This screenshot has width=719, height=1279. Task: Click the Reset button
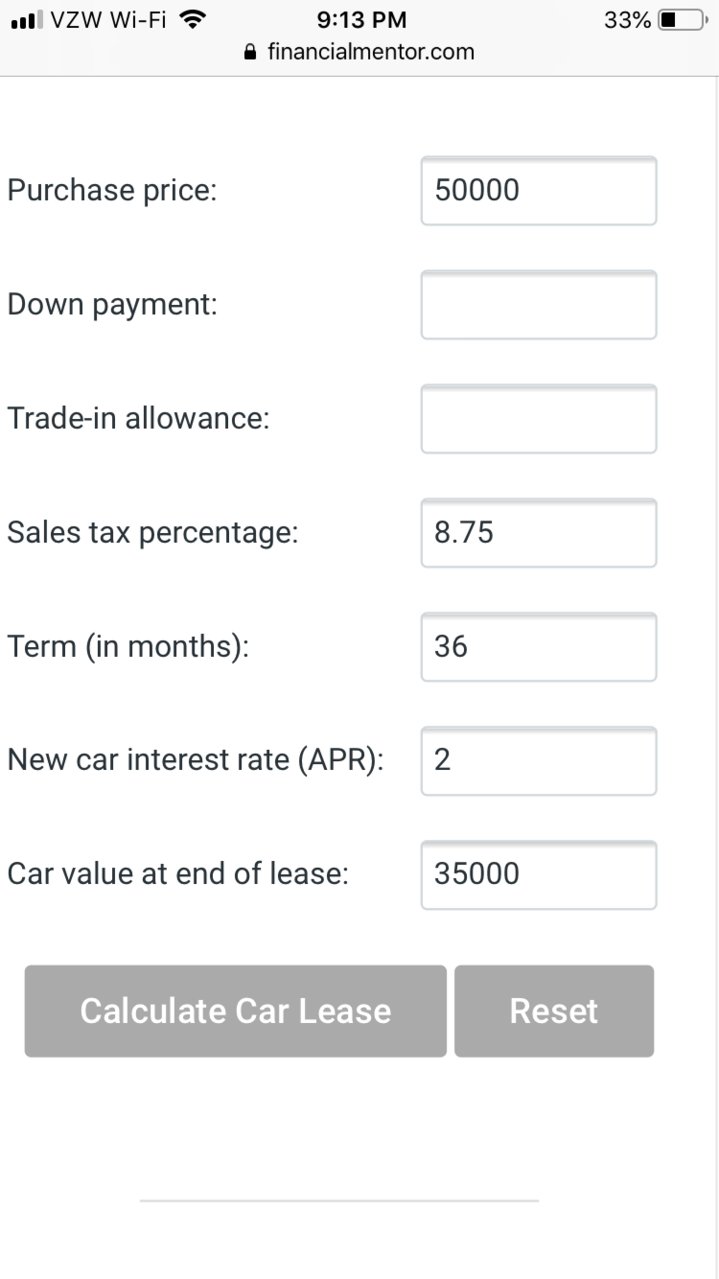[554, 1011]
